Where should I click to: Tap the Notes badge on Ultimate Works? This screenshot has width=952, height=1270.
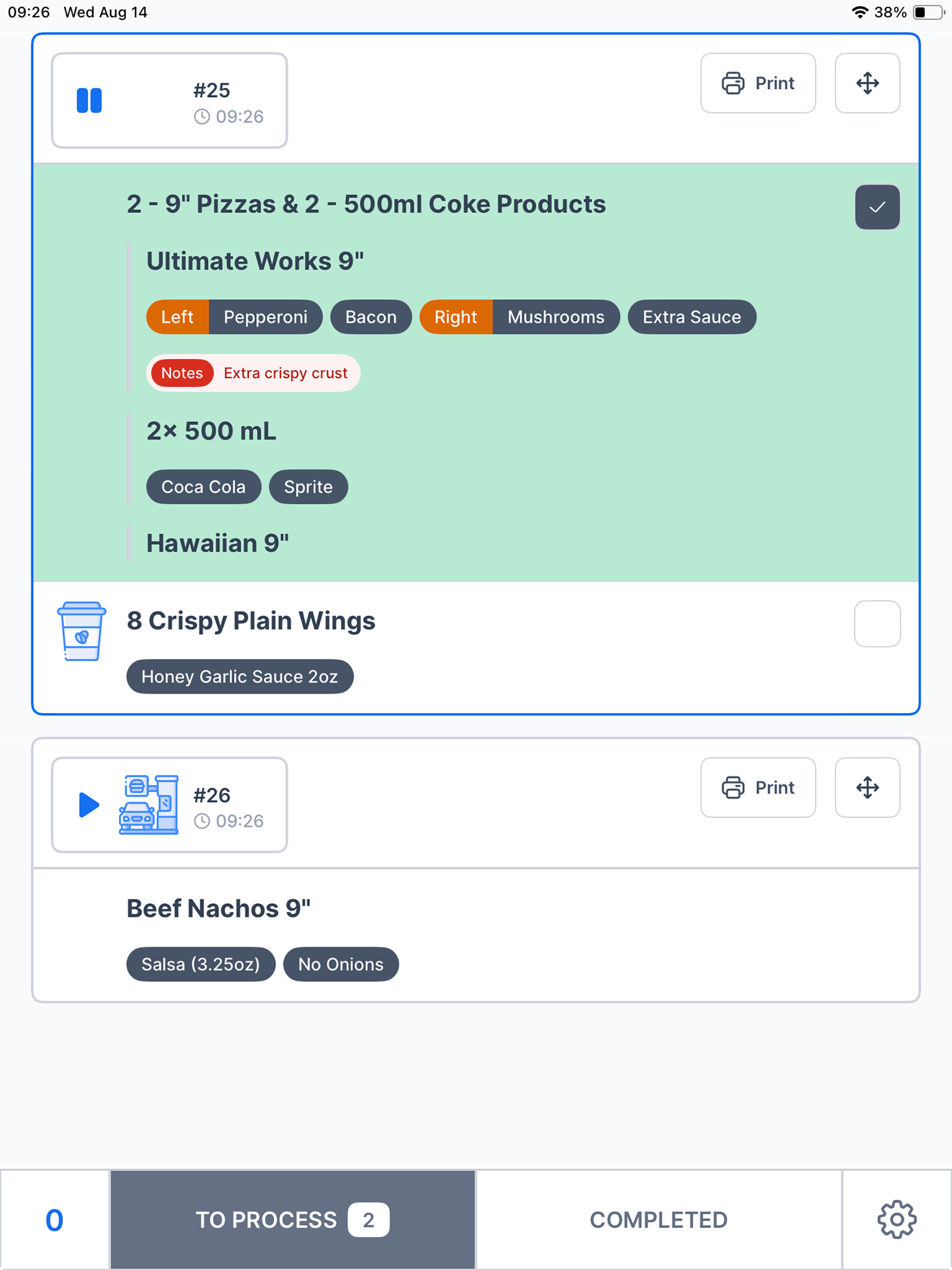click(x=182, y=373)
